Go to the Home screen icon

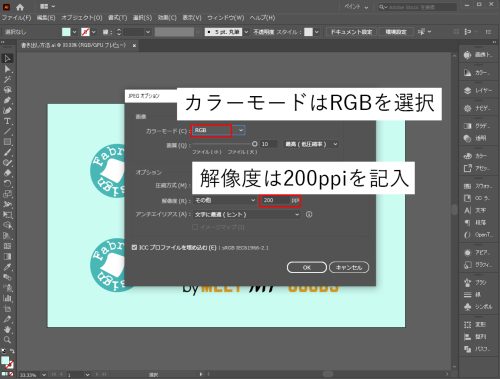click(x=20, y=7)
